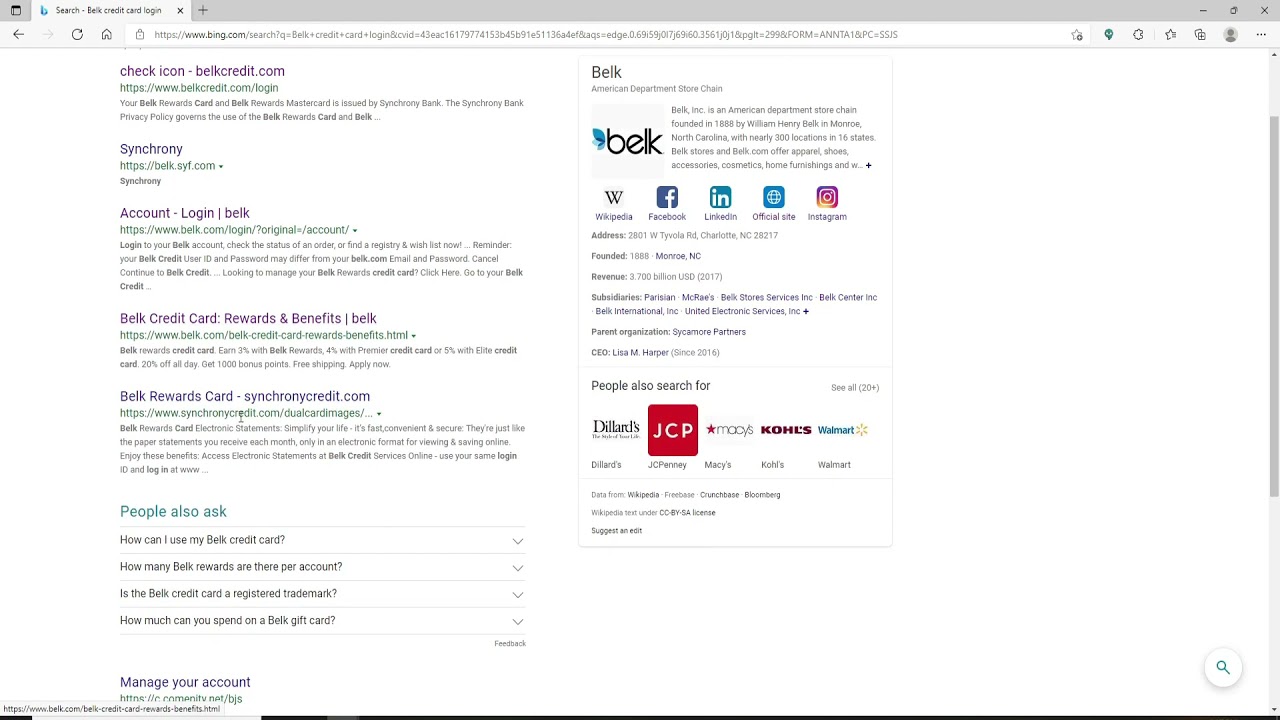The height and width of the screenshot is (720, 1280).
Task: Click the 'People also search for' heading
Action: tap(651, 386)
